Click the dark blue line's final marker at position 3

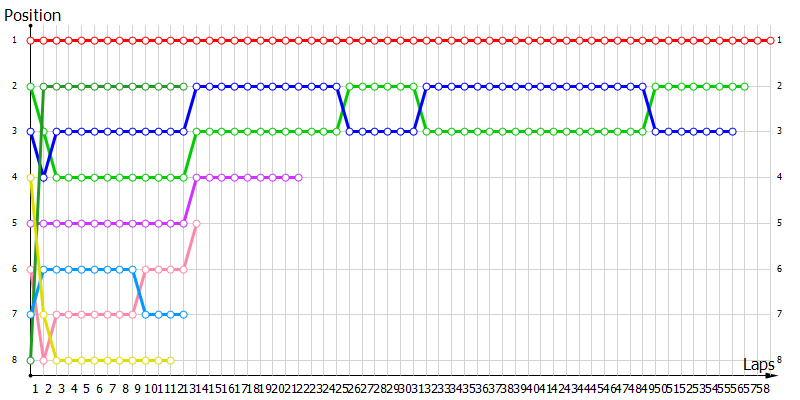[x=732, y=132]
